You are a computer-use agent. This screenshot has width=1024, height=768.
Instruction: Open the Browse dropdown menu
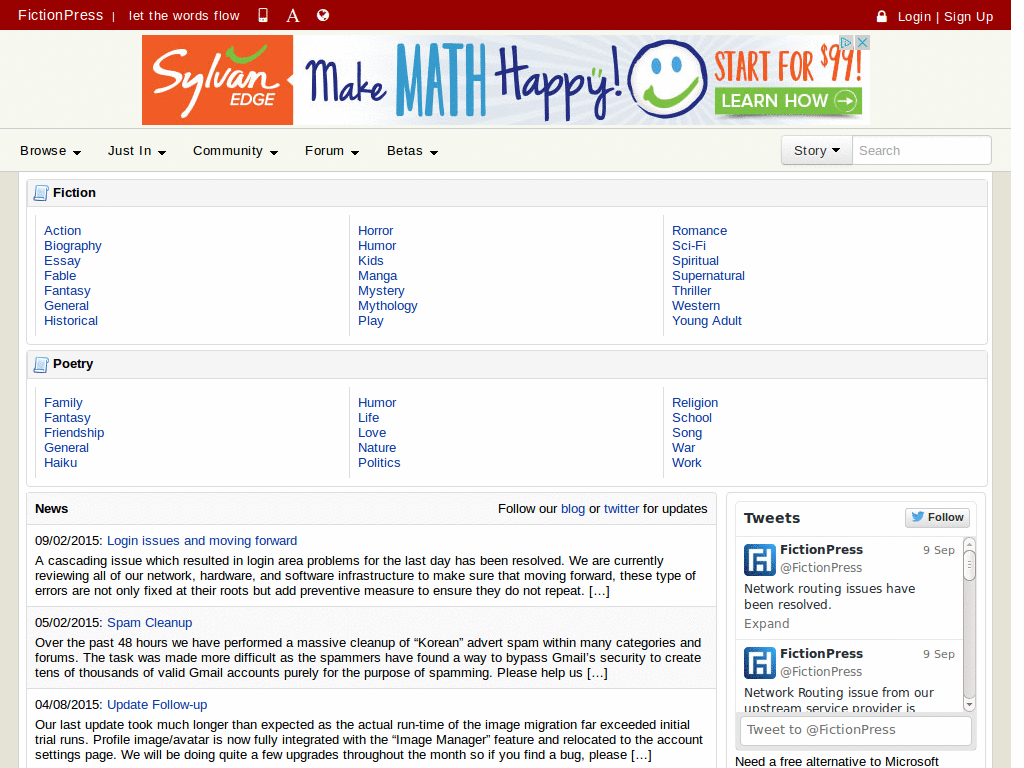[x=50, y=151]
